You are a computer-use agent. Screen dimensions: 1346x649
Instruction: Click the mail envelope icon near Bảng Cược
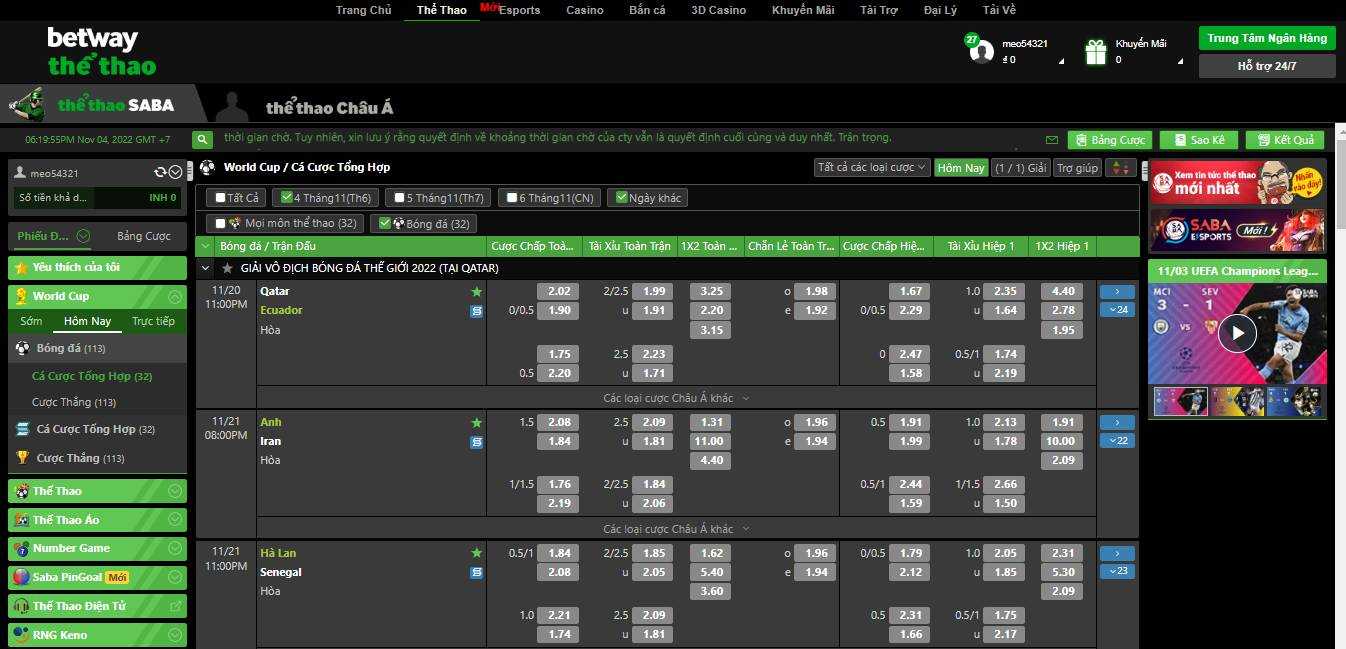click(1052, 140)
